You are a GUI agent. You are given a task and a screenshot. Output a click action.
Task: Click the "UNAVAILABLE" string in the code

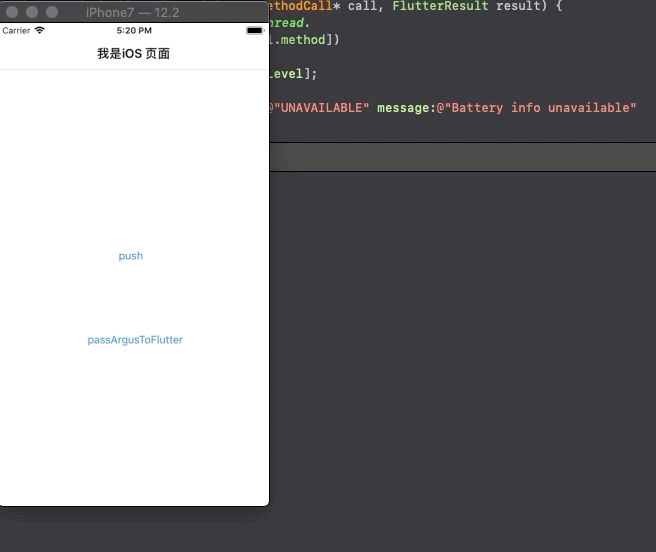tap(321, 108)
